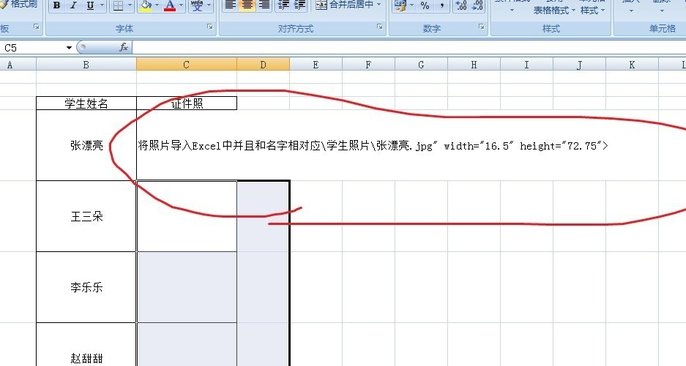Select the cell containing 王三朵
Image resolution: width=686 pixels, height=366 pixels.
point(86,216)
